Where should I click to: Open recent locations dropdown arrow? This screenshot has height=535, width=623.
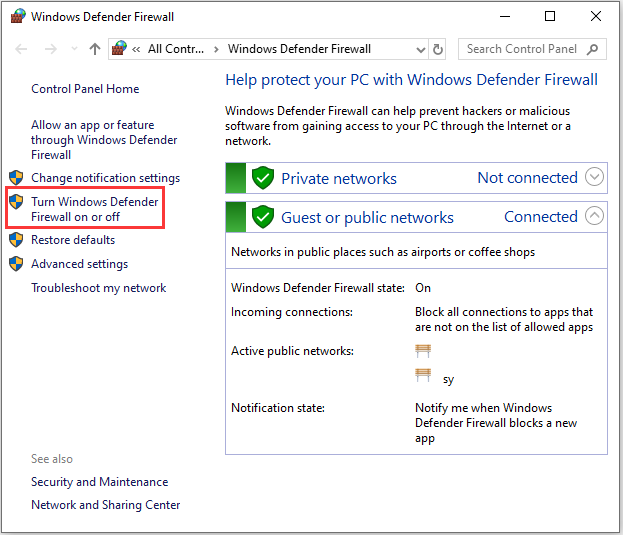point(74,49)
